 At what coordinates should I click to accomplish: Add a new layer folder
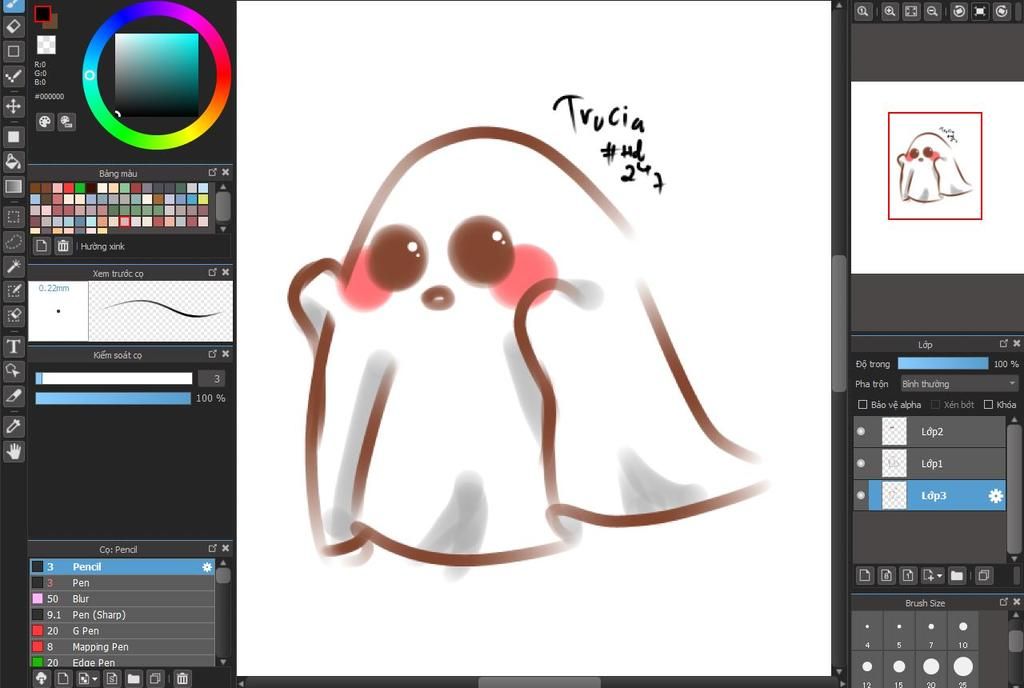click(957, 575)
